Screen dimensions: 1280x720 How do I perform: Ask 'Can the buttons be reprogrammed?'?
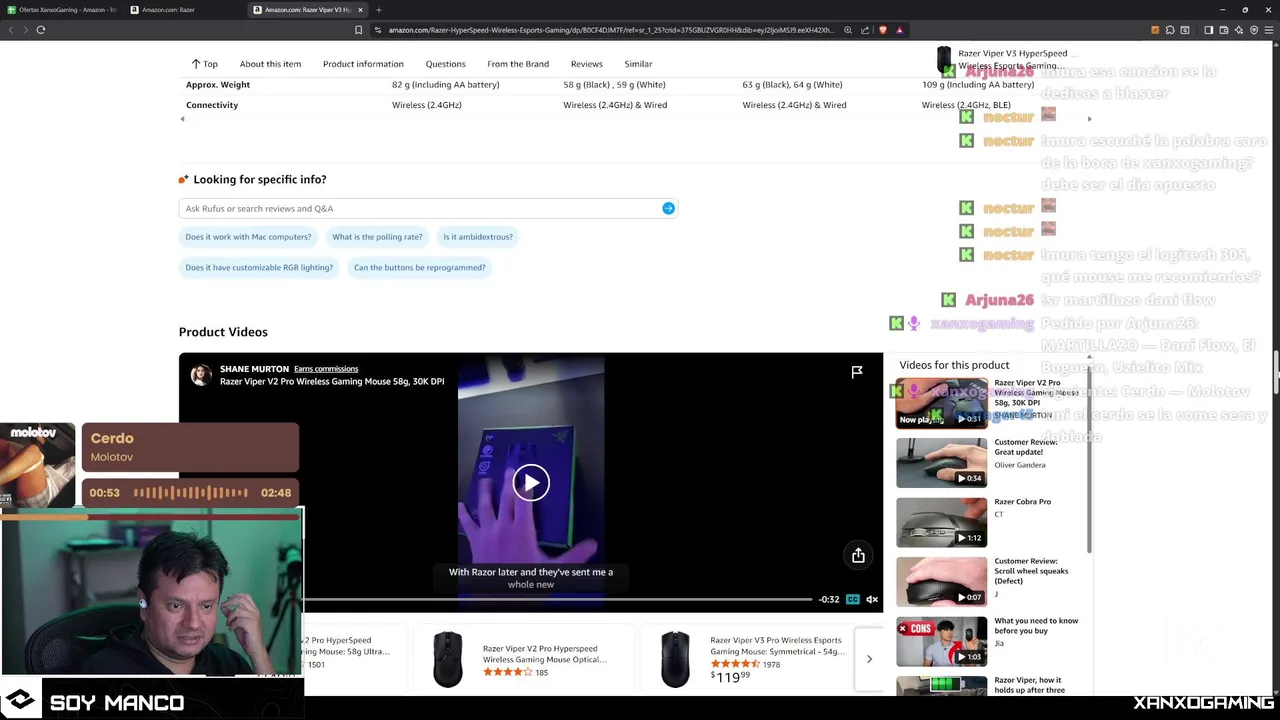click(x=419, y=267)
